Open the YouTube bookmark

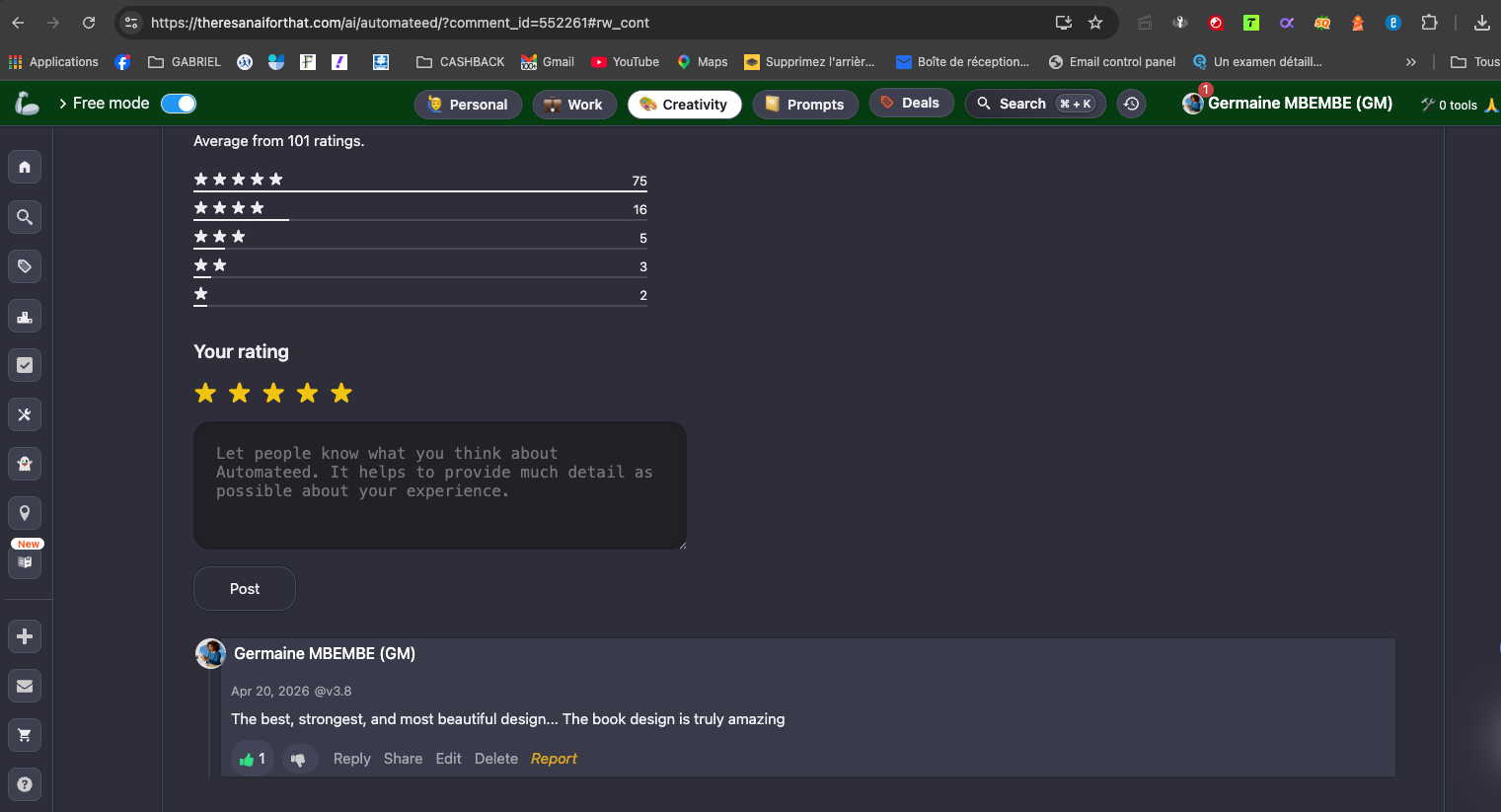point(626,61)
